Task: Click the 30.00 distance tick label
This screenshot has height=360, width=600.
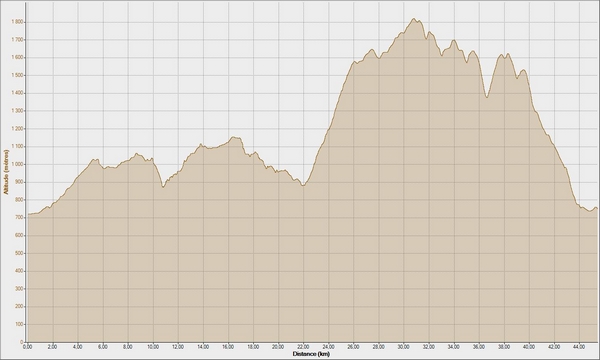Action: [x=404, y=347]
